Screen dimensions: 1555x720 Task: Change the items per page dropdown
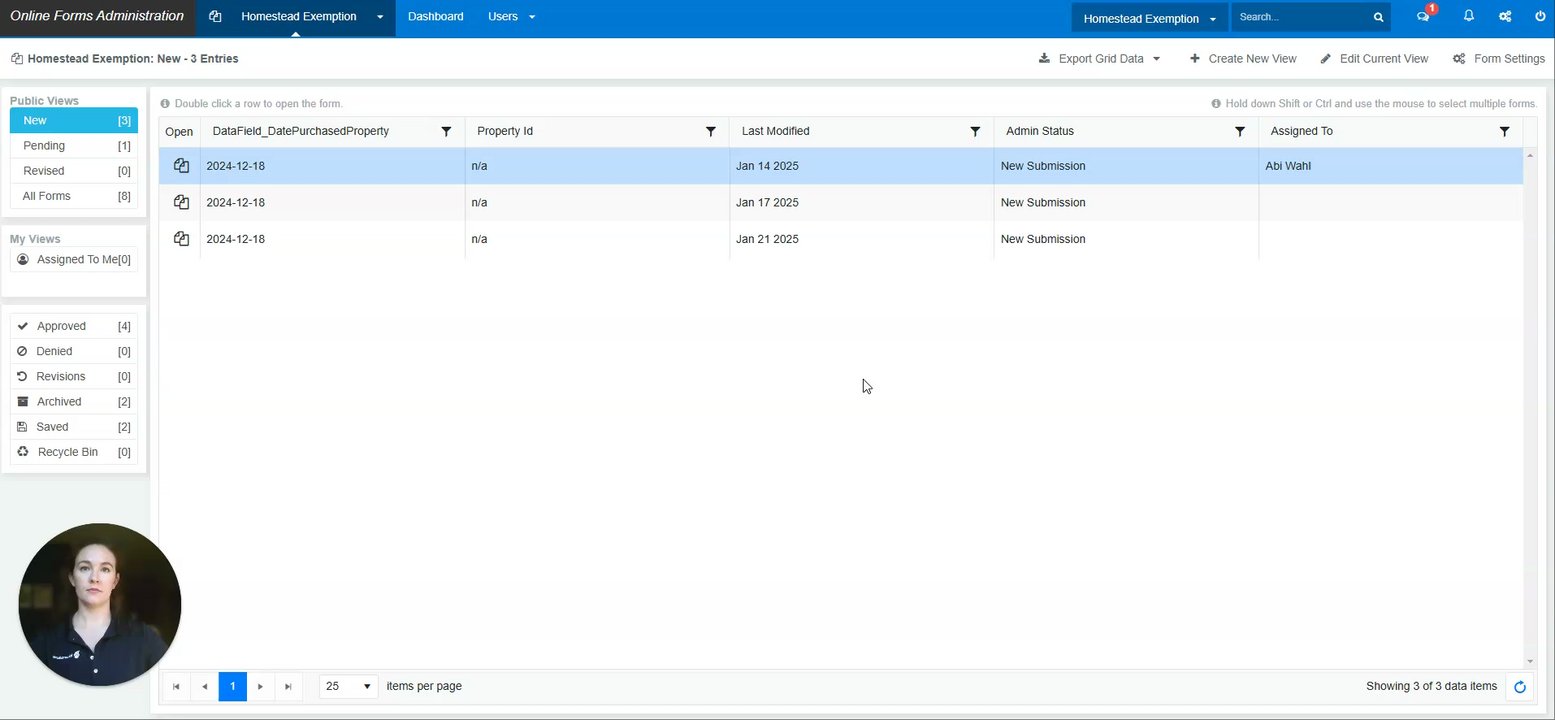point(348,686)
